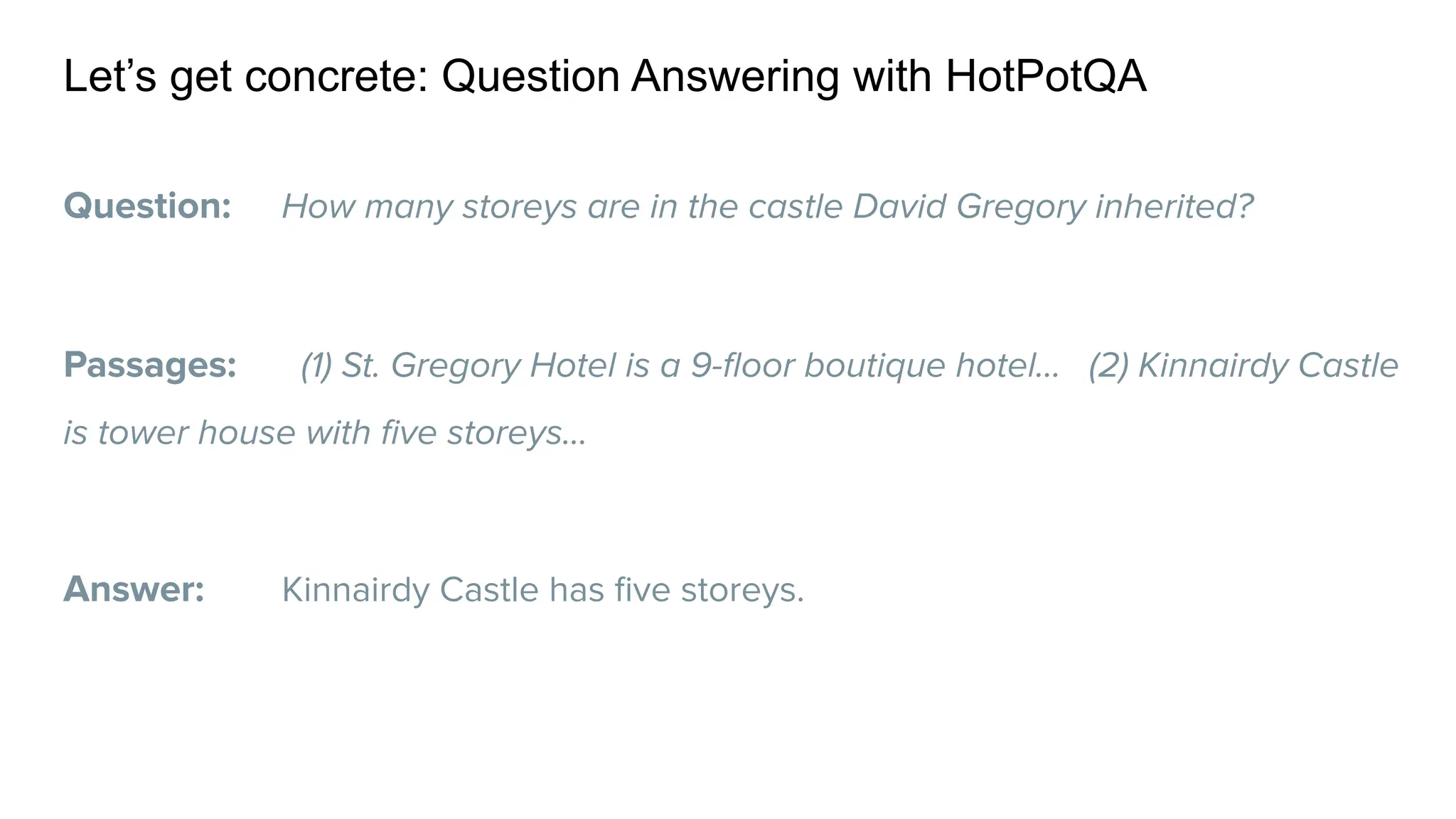This screenshot has height=819, width=1456.
Task: Click the question about David Gregory's castle
Action: pyautogui.click(x=768, y=208)
